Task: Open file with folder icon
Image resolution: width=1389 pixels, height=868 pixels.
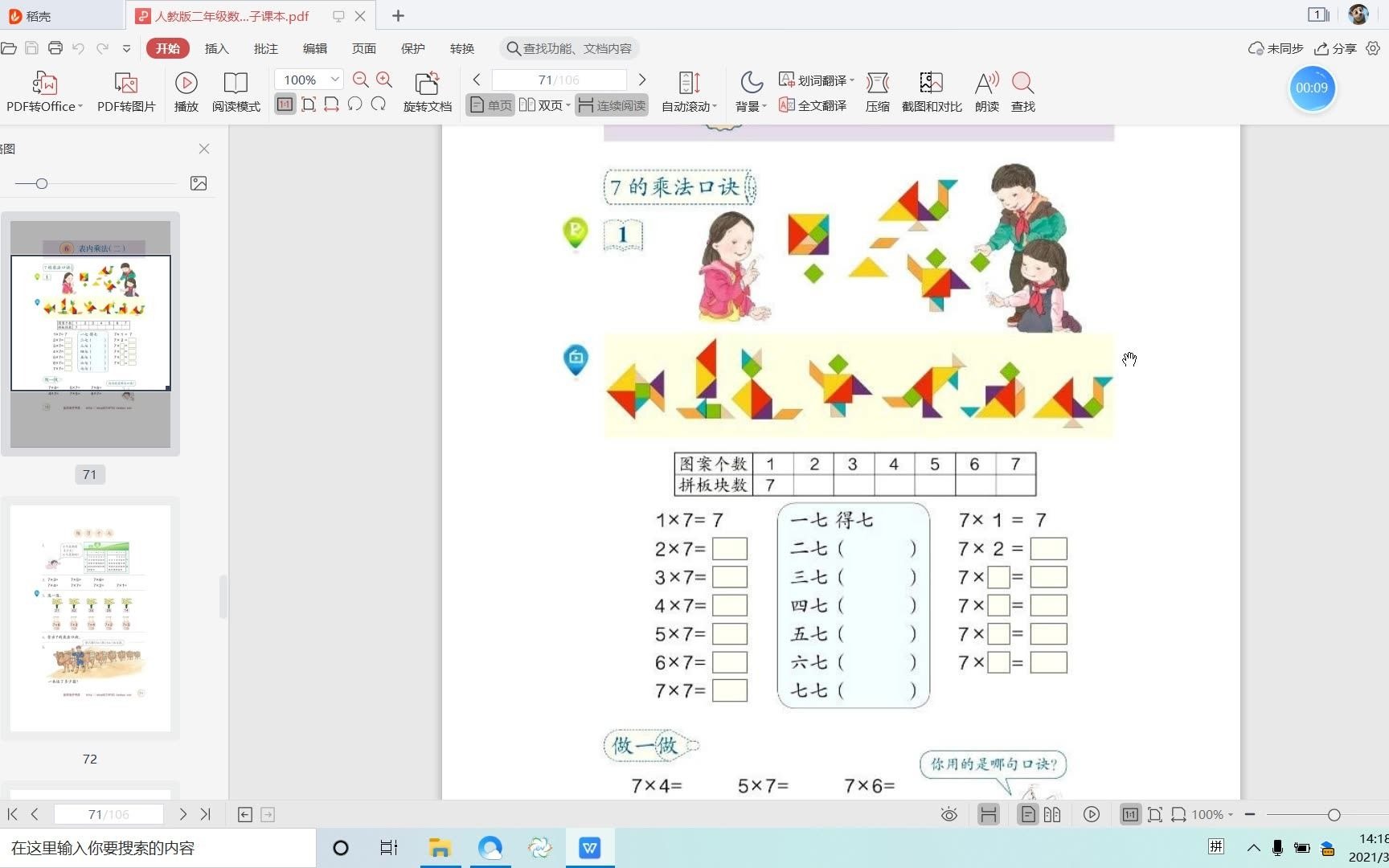Action: 9,48
